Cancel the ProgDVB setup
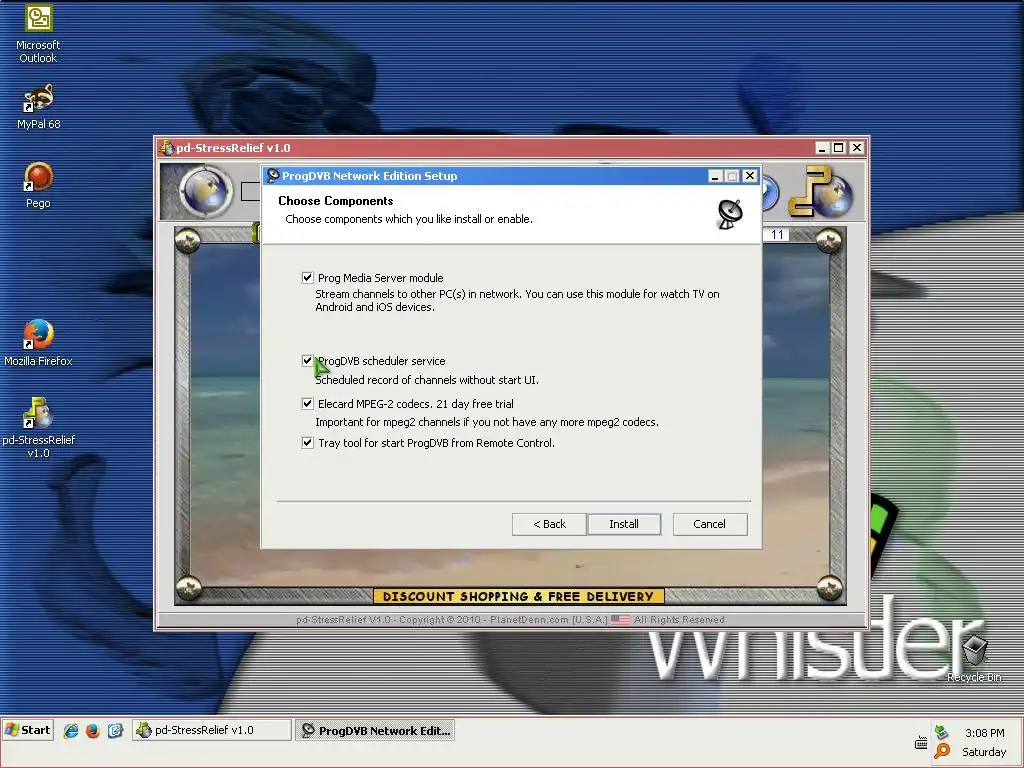This screenshot has height=768, width=1024. (710, 524)
